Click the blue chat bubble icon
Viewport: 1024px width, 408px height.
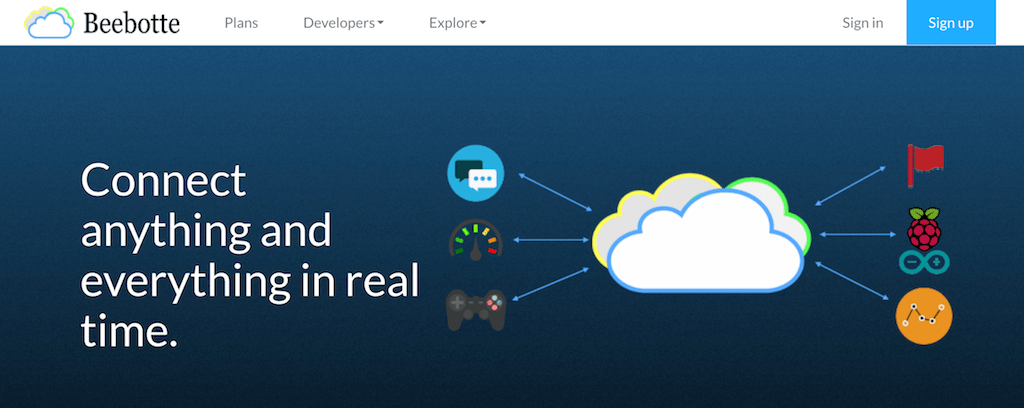[475, 174]
